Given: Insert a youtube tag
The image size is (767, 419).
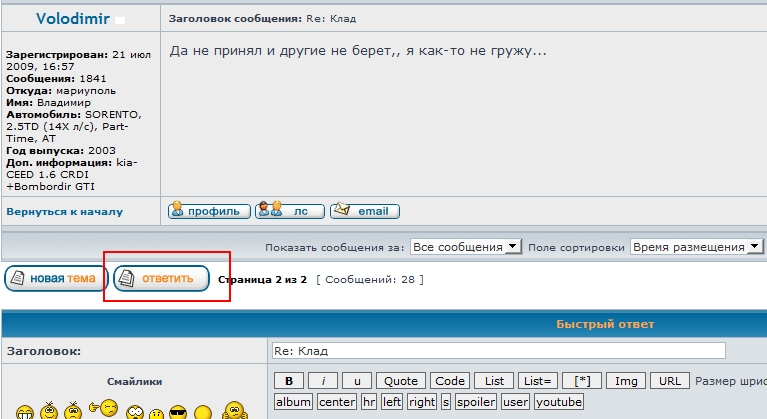Looking at the screenshot, I should point(558,402).
